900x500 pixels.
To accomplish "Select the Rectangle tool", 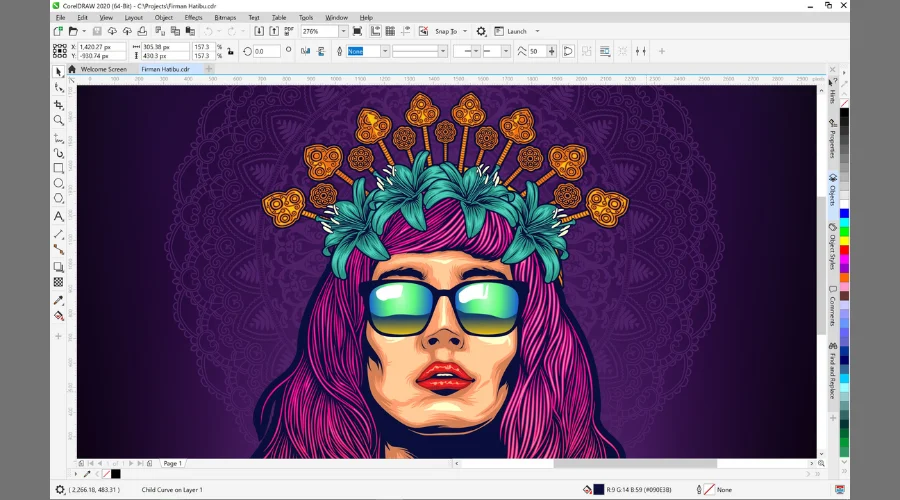I will tap(59, 168).
